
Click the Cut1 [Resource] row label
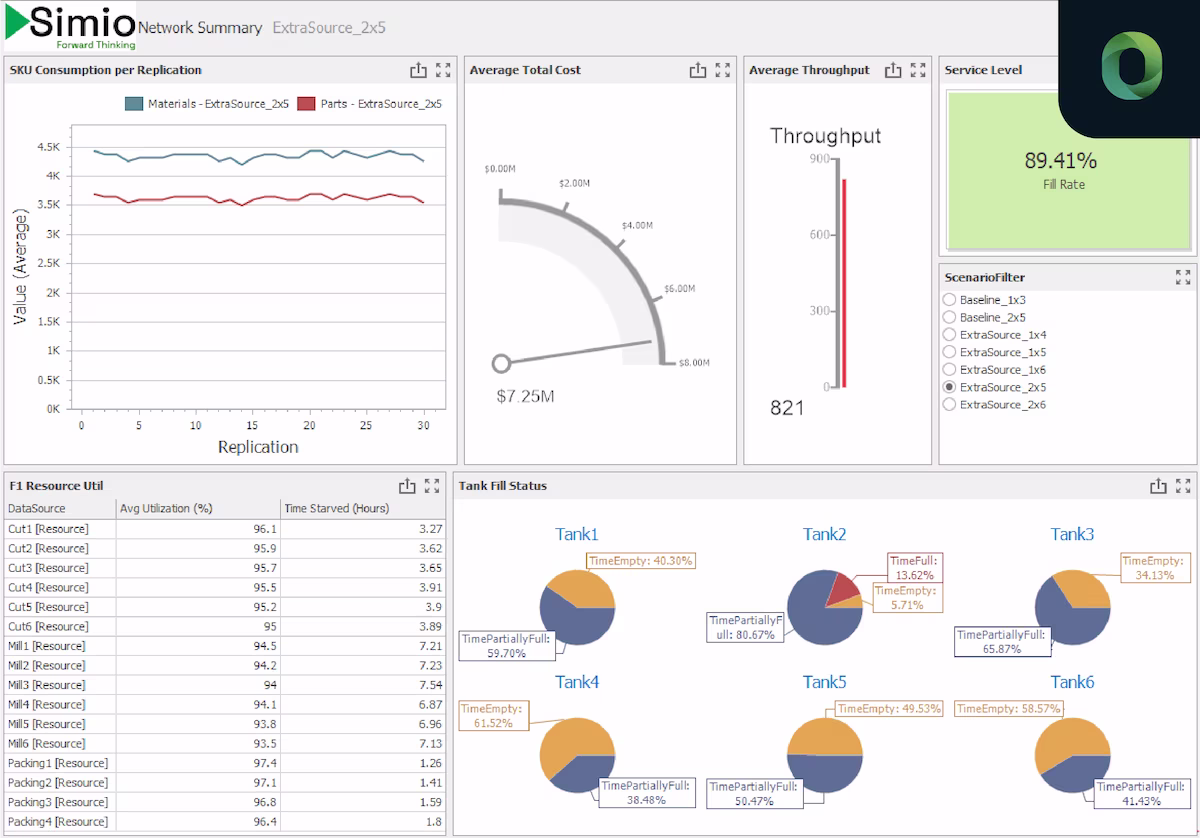point(48,529)
